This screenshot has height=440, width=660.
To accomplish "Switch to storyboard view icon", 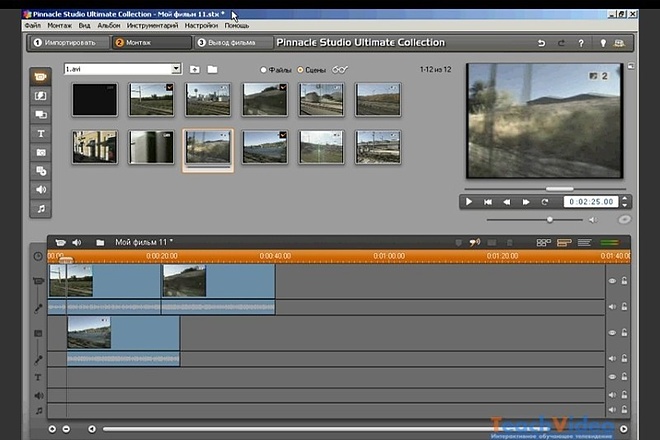I will [x=543, y=243].
